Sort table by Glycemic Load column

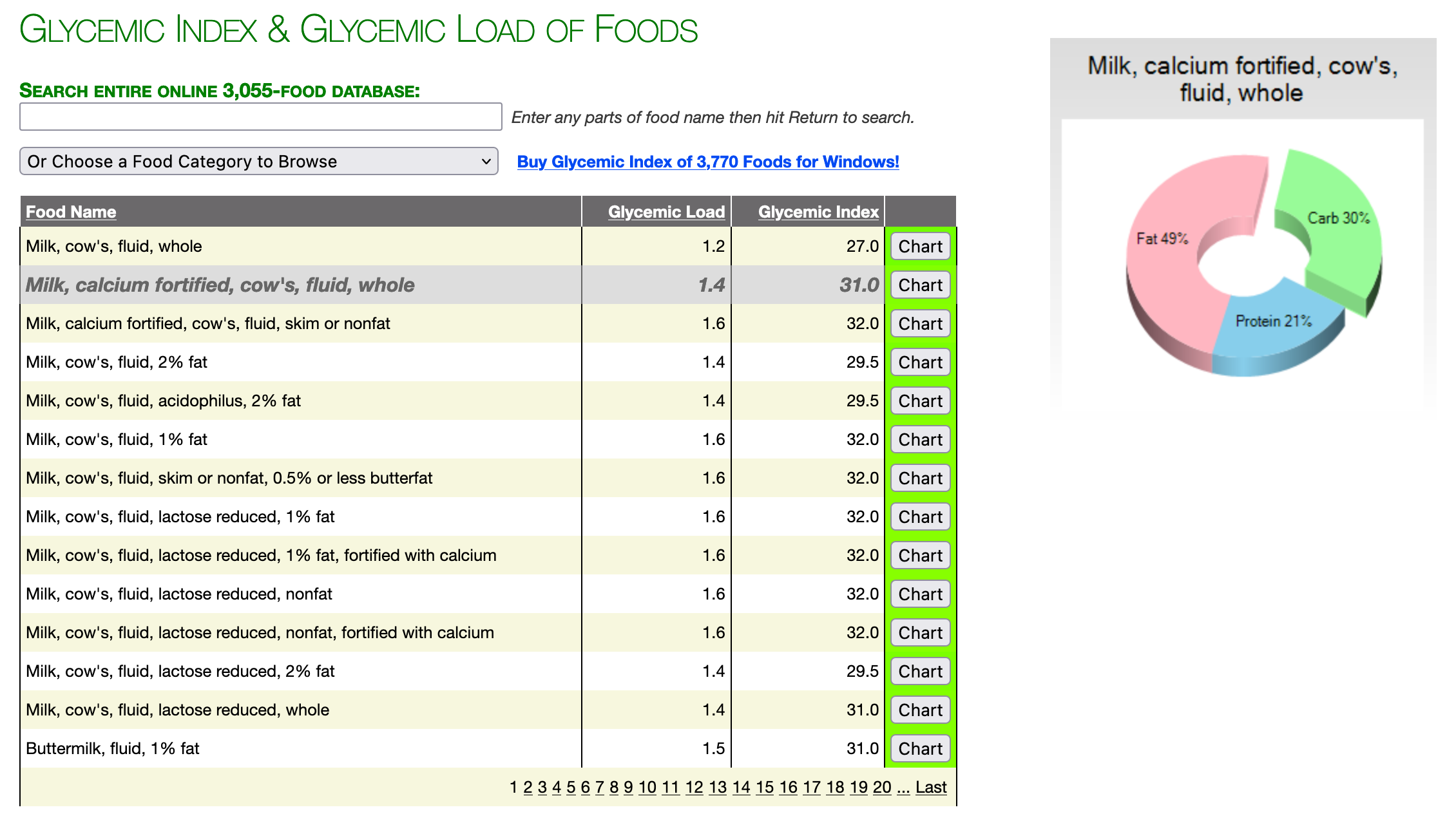[666, 212]
